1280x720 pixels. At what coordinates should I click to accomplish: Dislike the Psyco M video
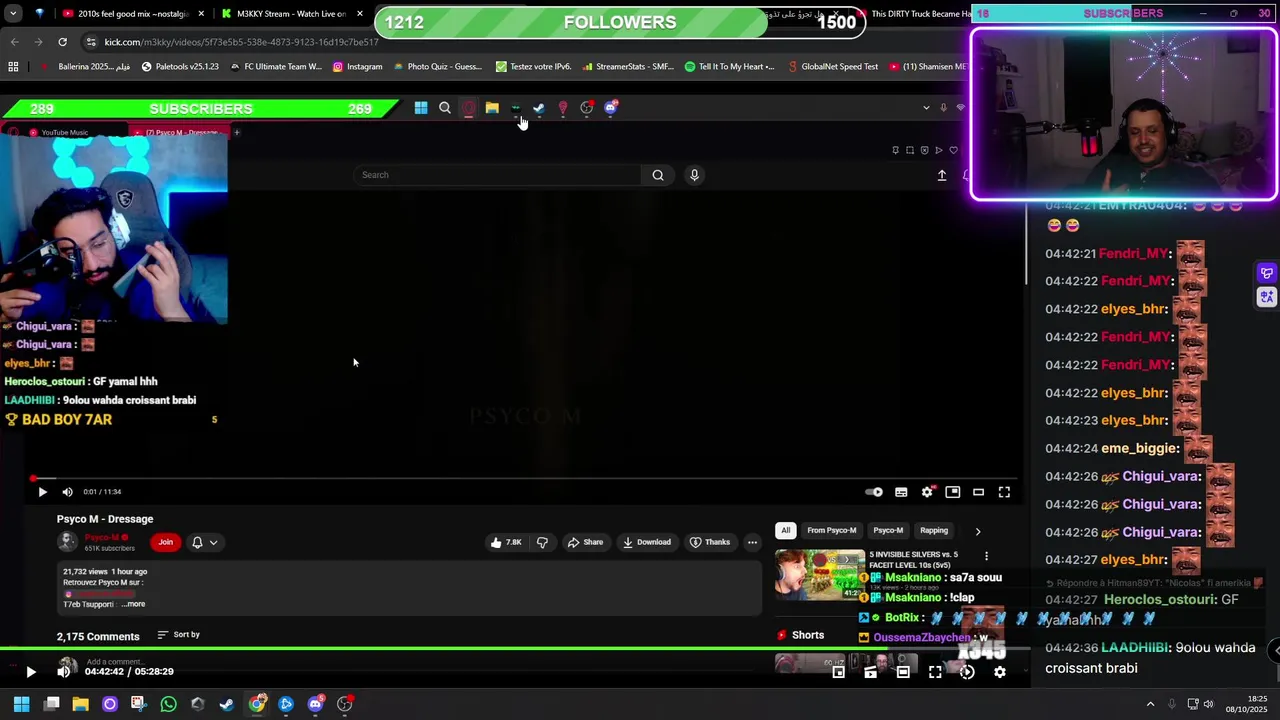[542, 542]
